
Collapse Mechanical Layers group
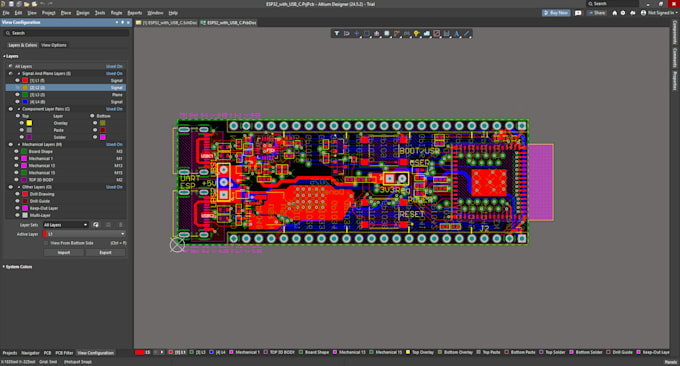point(19,144)
